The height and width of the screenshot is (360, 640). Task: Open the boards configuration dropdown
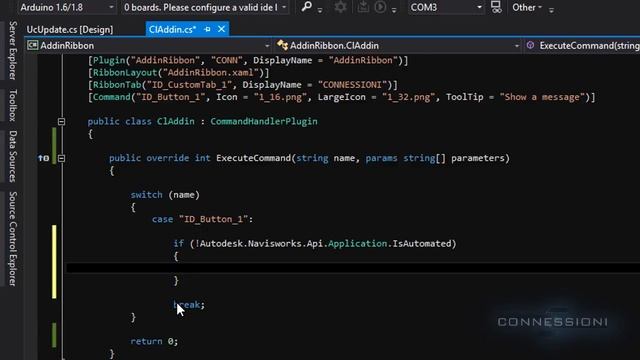pos(204,7)
